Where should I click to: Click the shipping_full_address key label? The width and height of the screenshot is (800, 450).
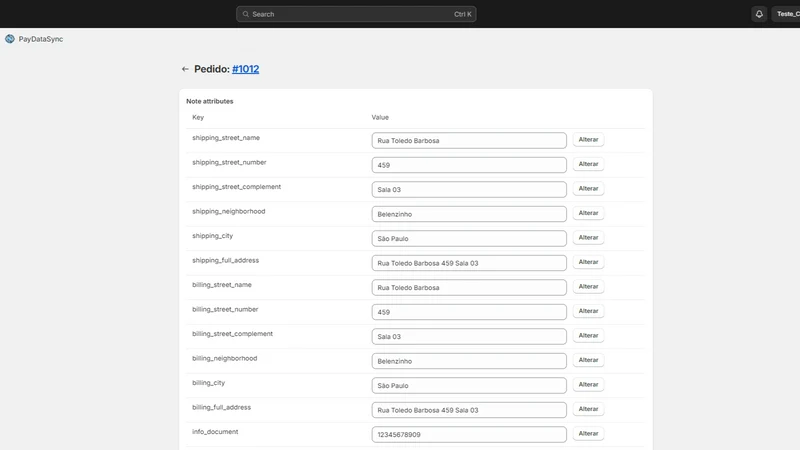tap(226, 260)
